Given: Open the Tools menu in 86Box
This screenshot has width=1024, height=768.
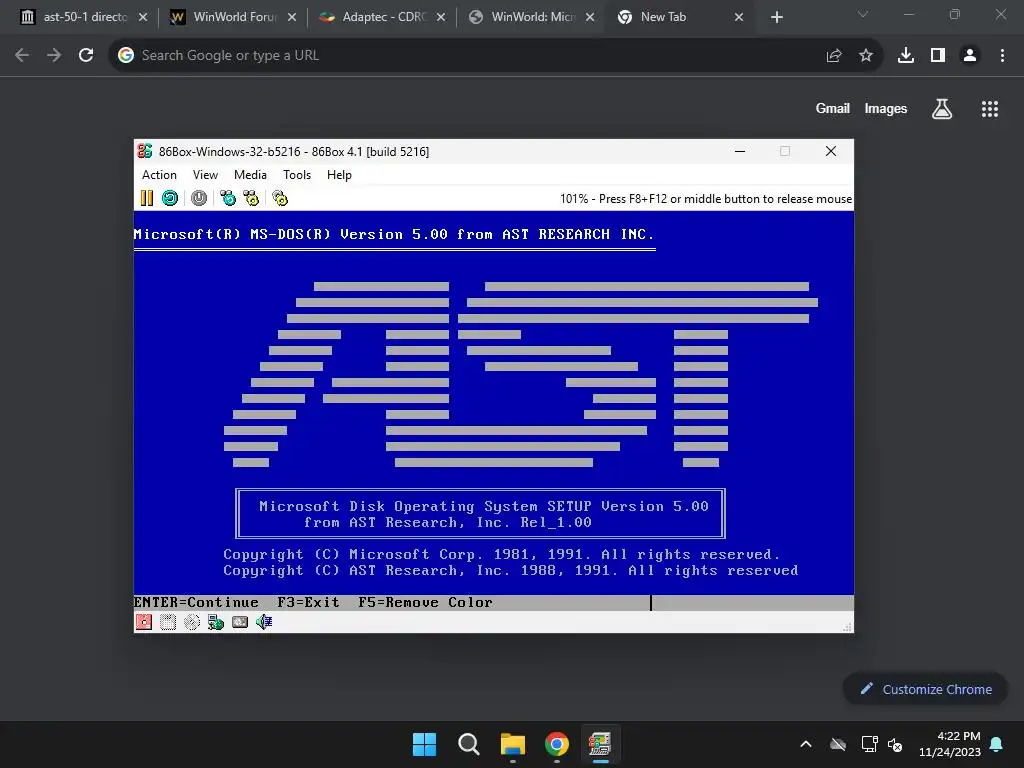Looking at the screenshot, I should [296, 175].
